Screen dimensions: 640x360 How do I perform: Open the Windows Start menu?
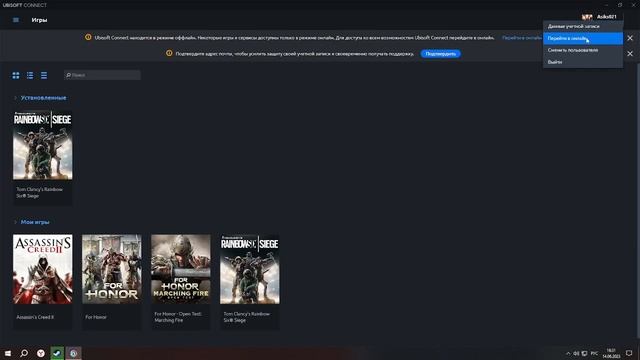[x=8, y=353]
